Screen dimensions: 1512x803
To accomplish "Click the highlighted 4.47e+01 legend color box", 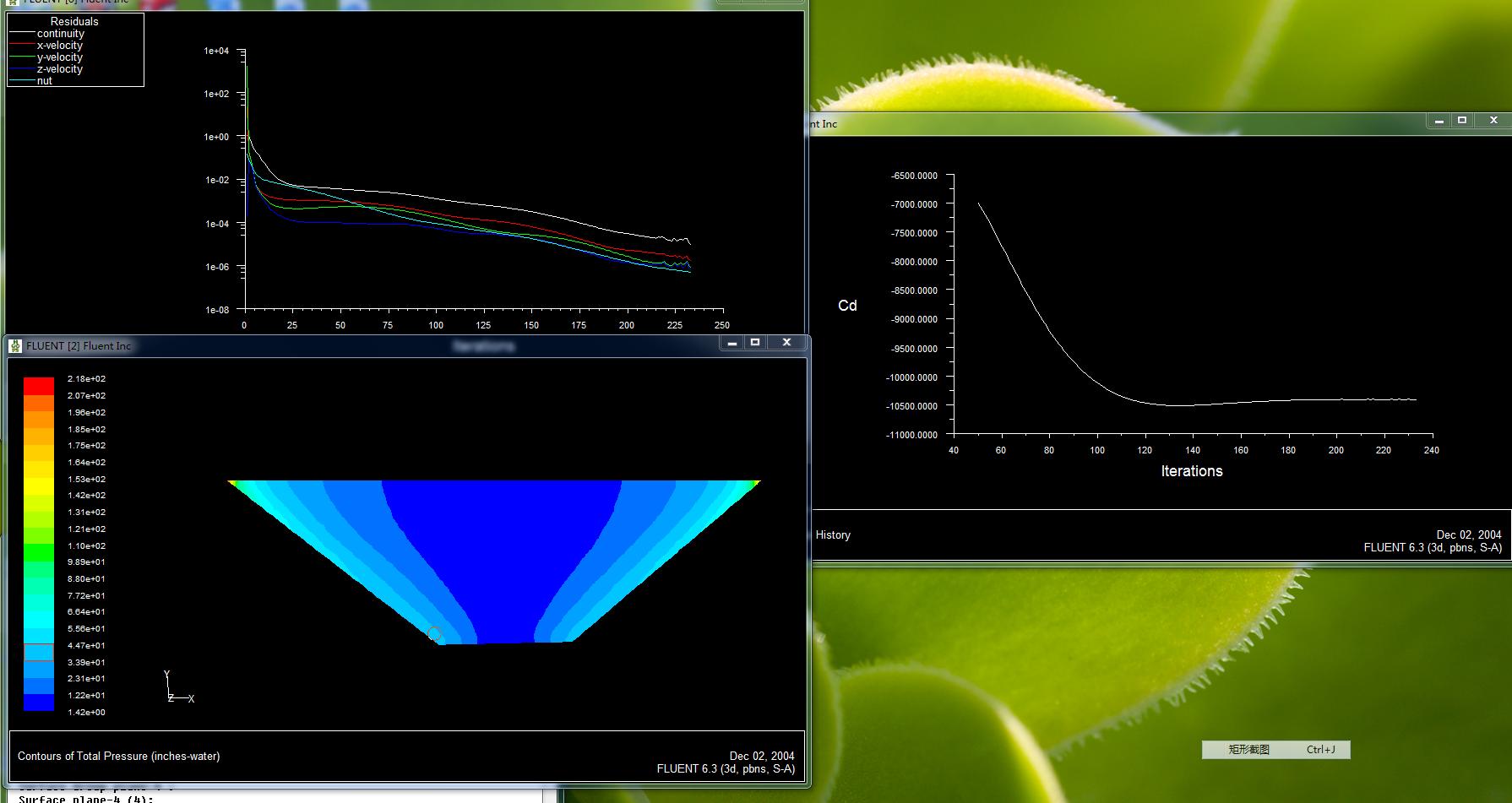I will [x=39, y=653].
